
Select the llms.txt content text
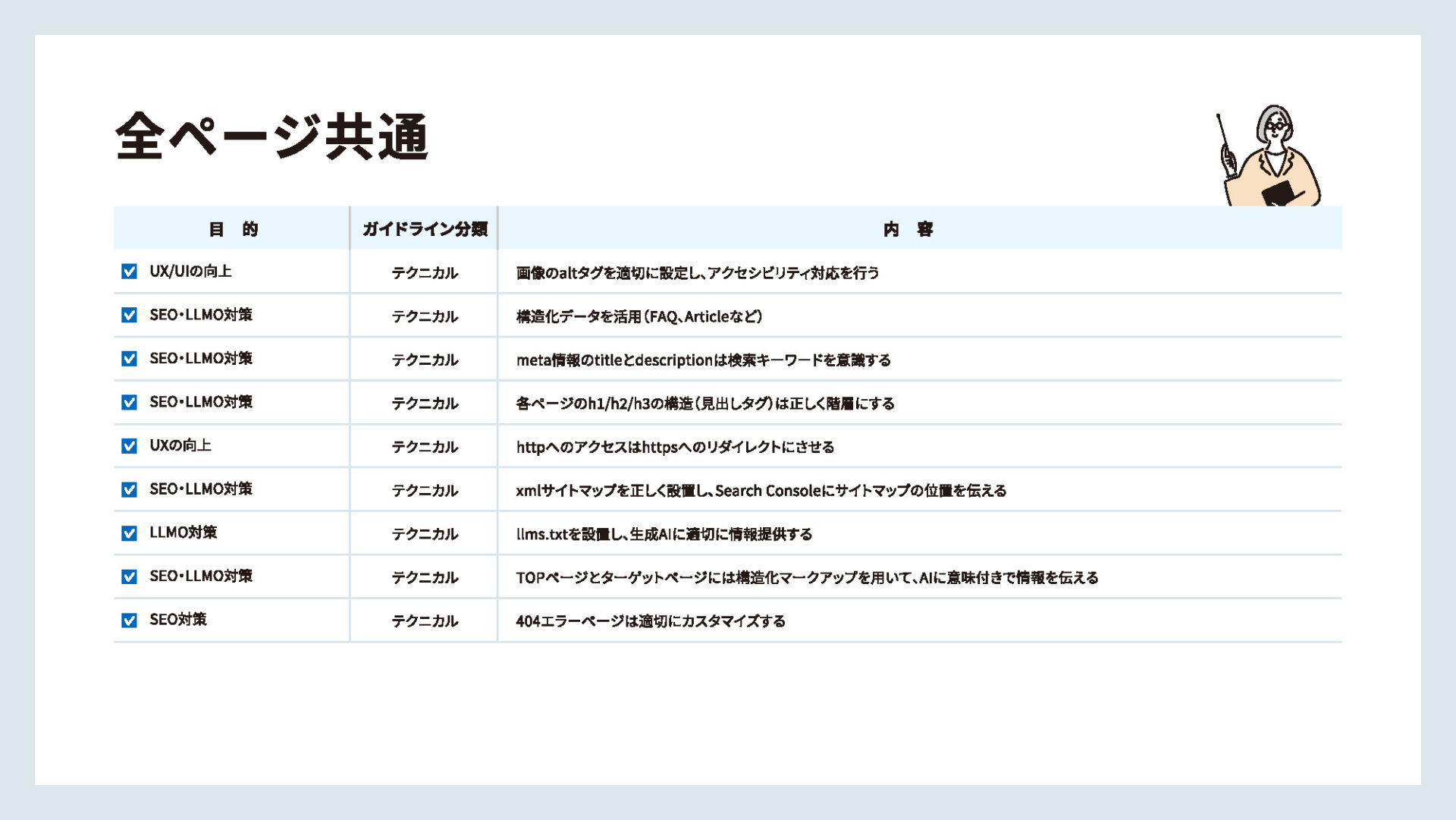(664, 534)
